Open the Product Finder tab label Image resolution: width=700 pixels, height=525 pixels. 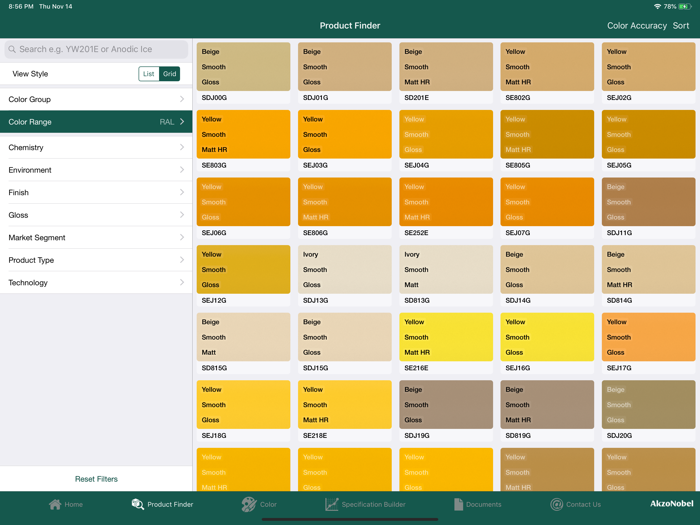[x=170, y=504]
